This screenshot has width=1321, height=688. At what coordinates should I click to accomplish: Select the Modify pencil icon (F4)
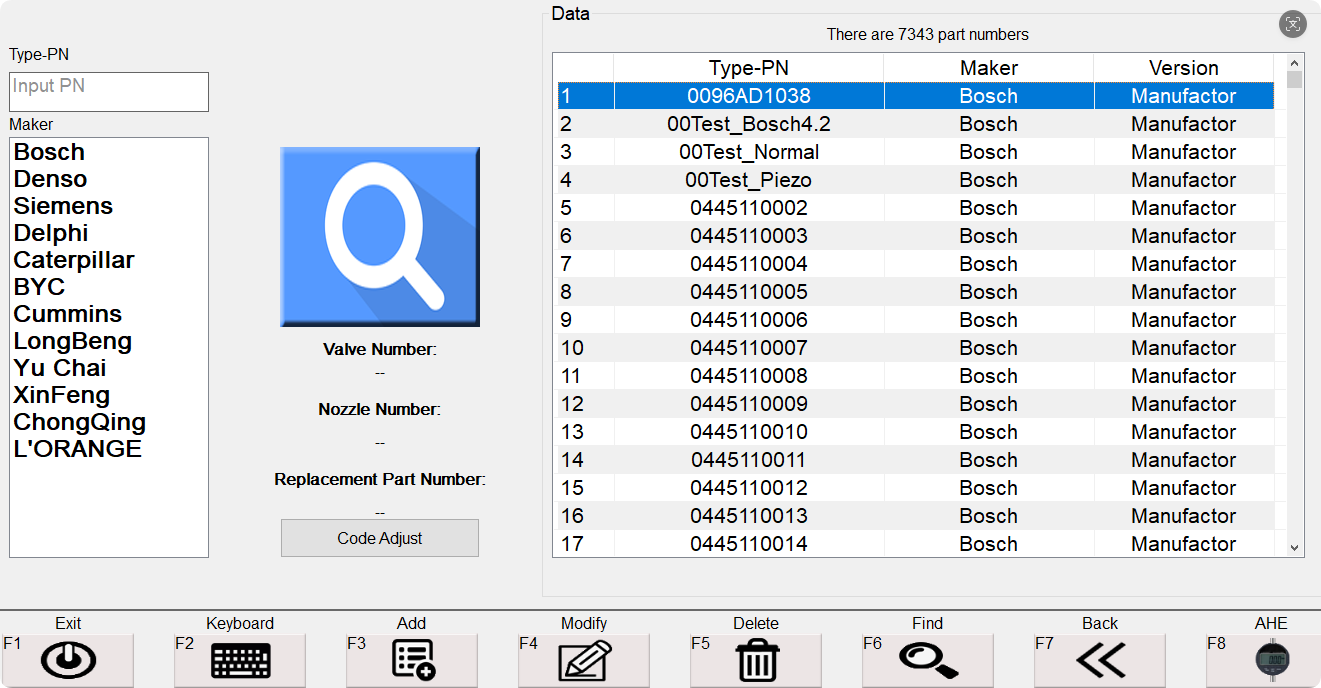[583, 660]
